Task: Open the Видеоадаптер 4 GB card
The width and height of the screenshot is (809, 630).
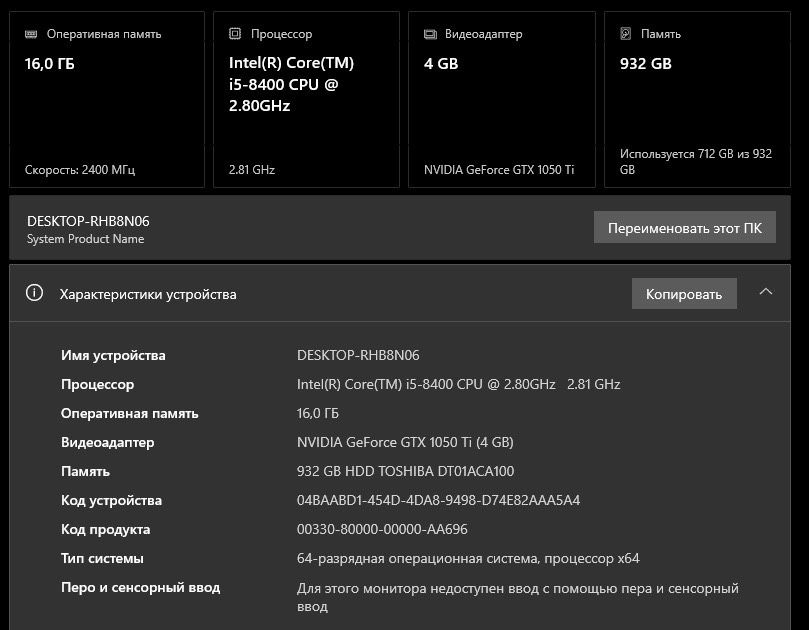Action: click(501, 100)
